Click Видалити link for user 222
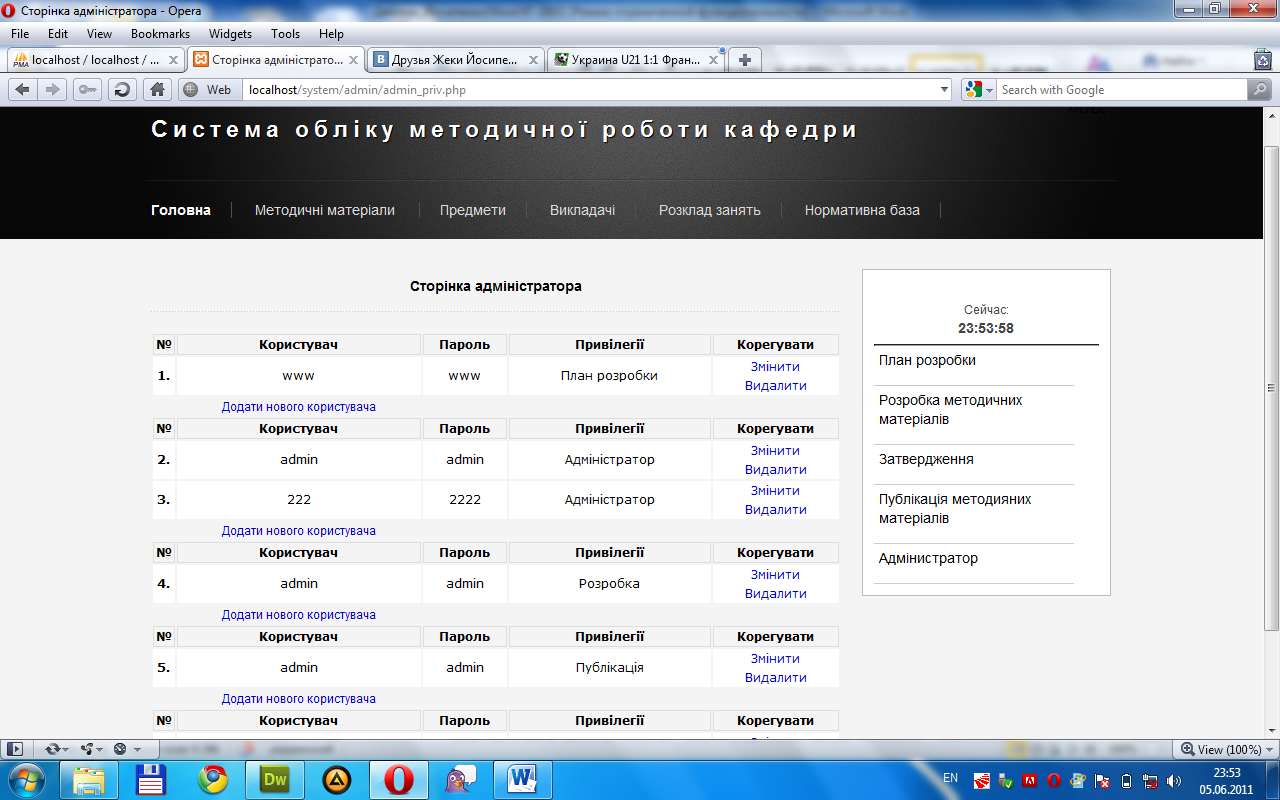This screenshot has height=800, width=1280. tap(775, 509)
